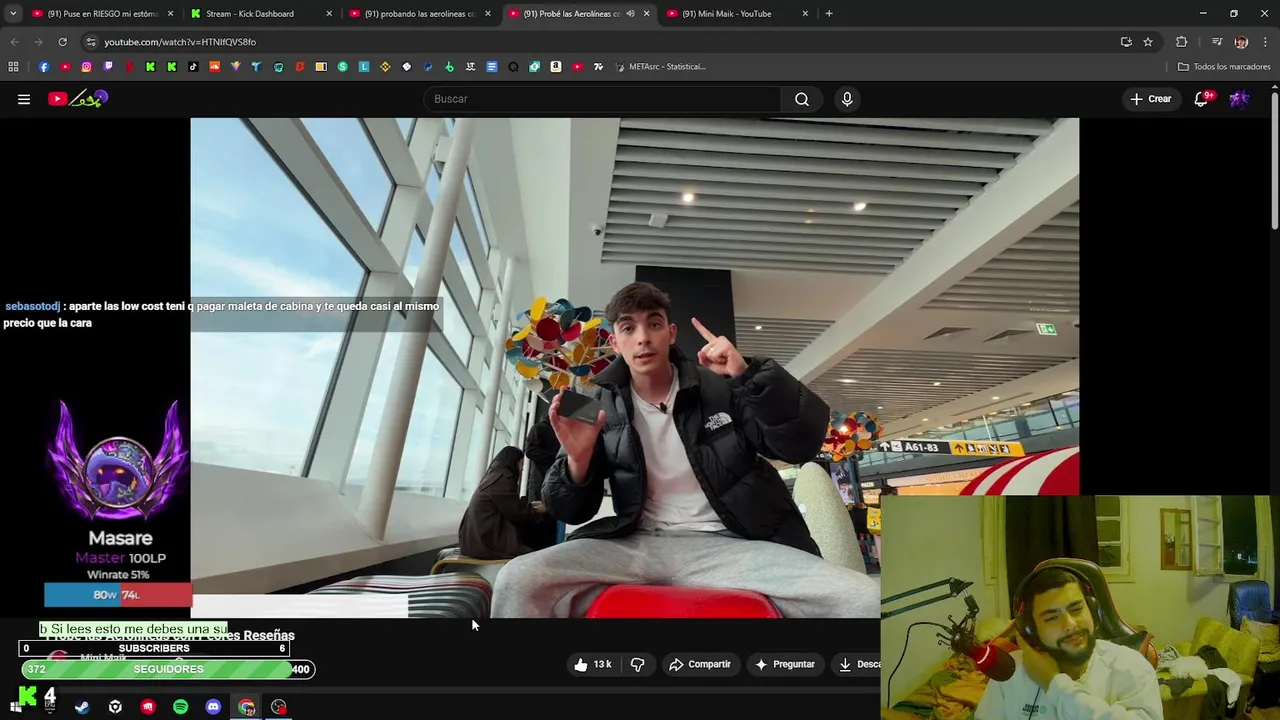Open the Binance bookmark
1280x720 pixels.
385,67
